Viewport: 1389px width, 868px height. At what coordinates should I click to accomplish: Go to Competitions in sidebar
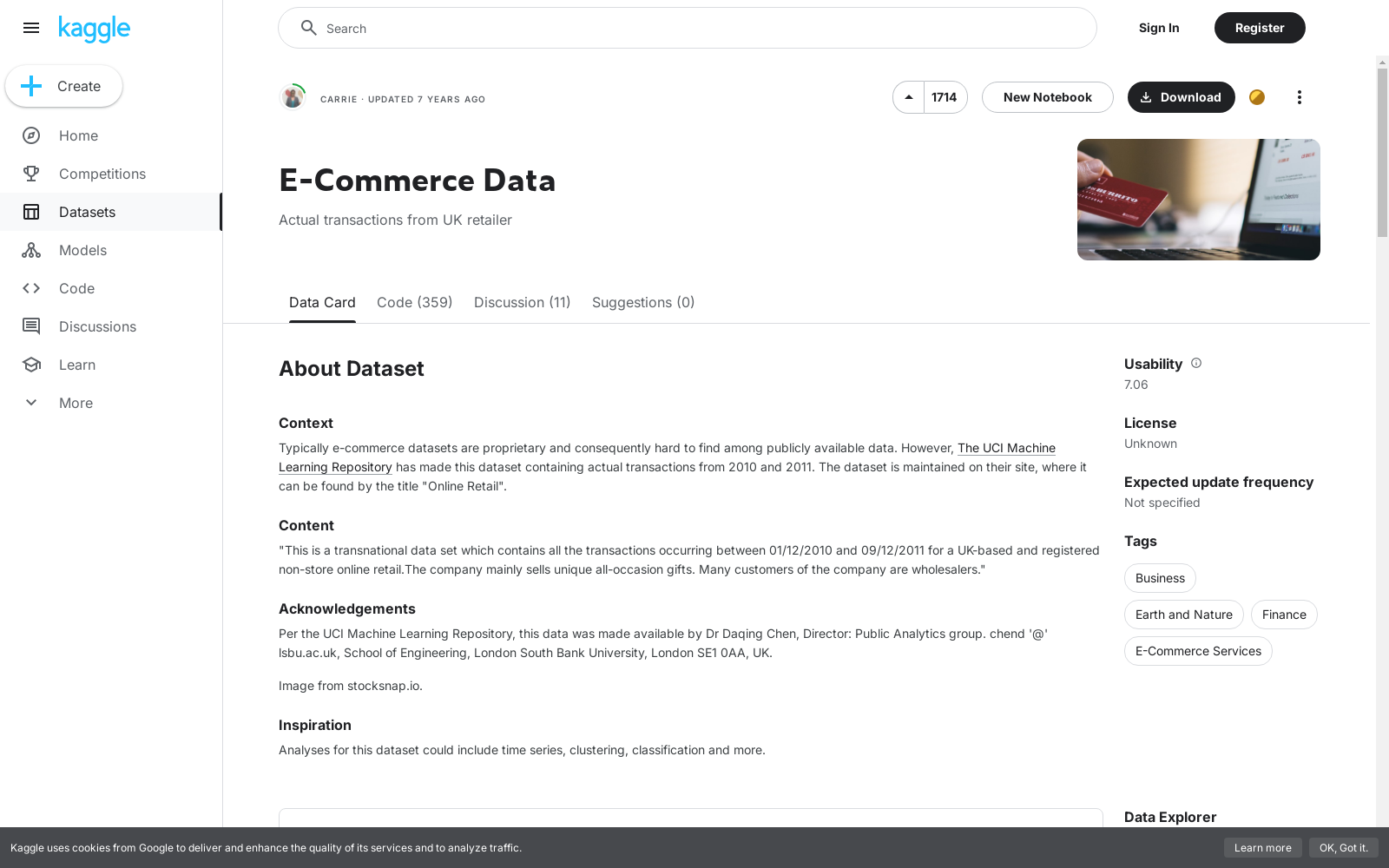point(111,174)
